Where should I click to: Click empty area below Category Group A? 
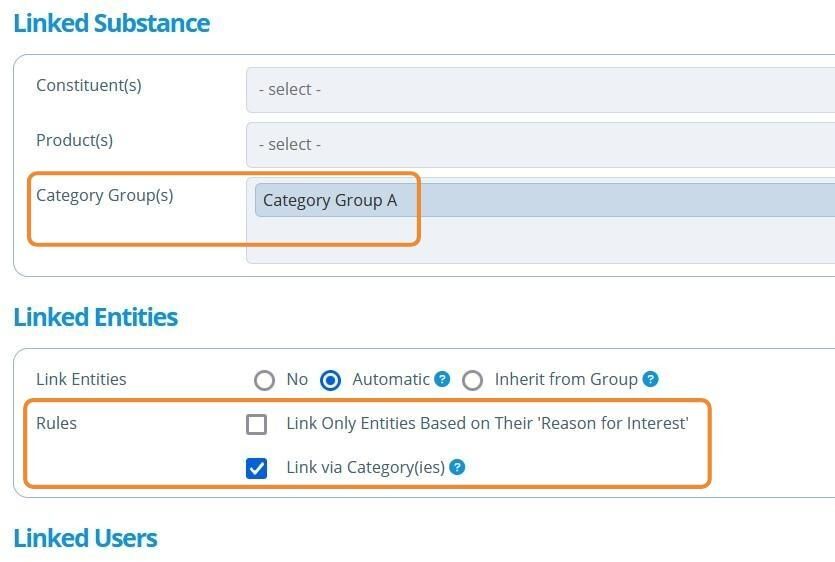point(541,240)
